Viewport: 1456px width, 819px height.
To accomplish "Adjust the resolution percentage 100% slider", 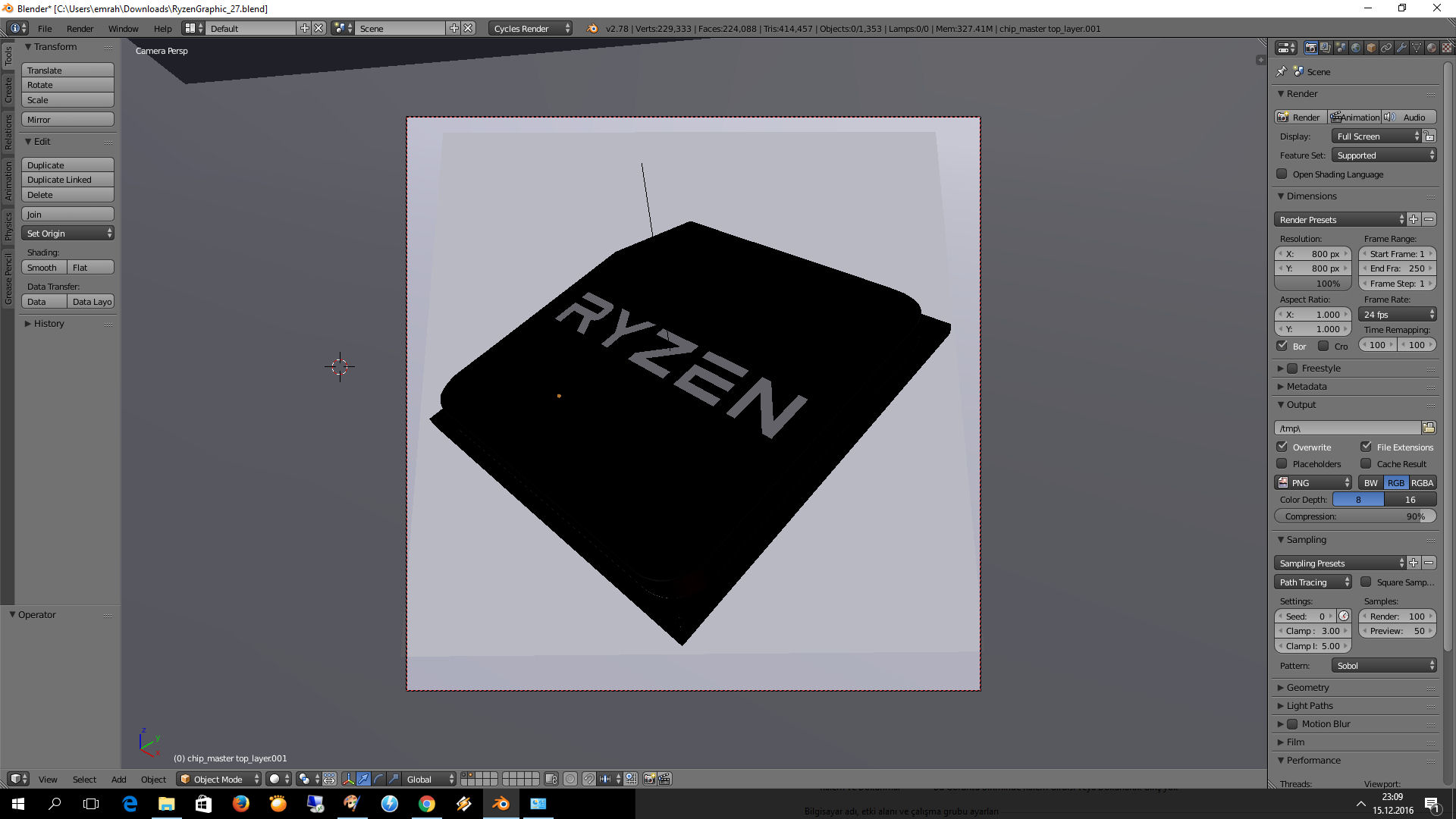I will coord(1313,283).
